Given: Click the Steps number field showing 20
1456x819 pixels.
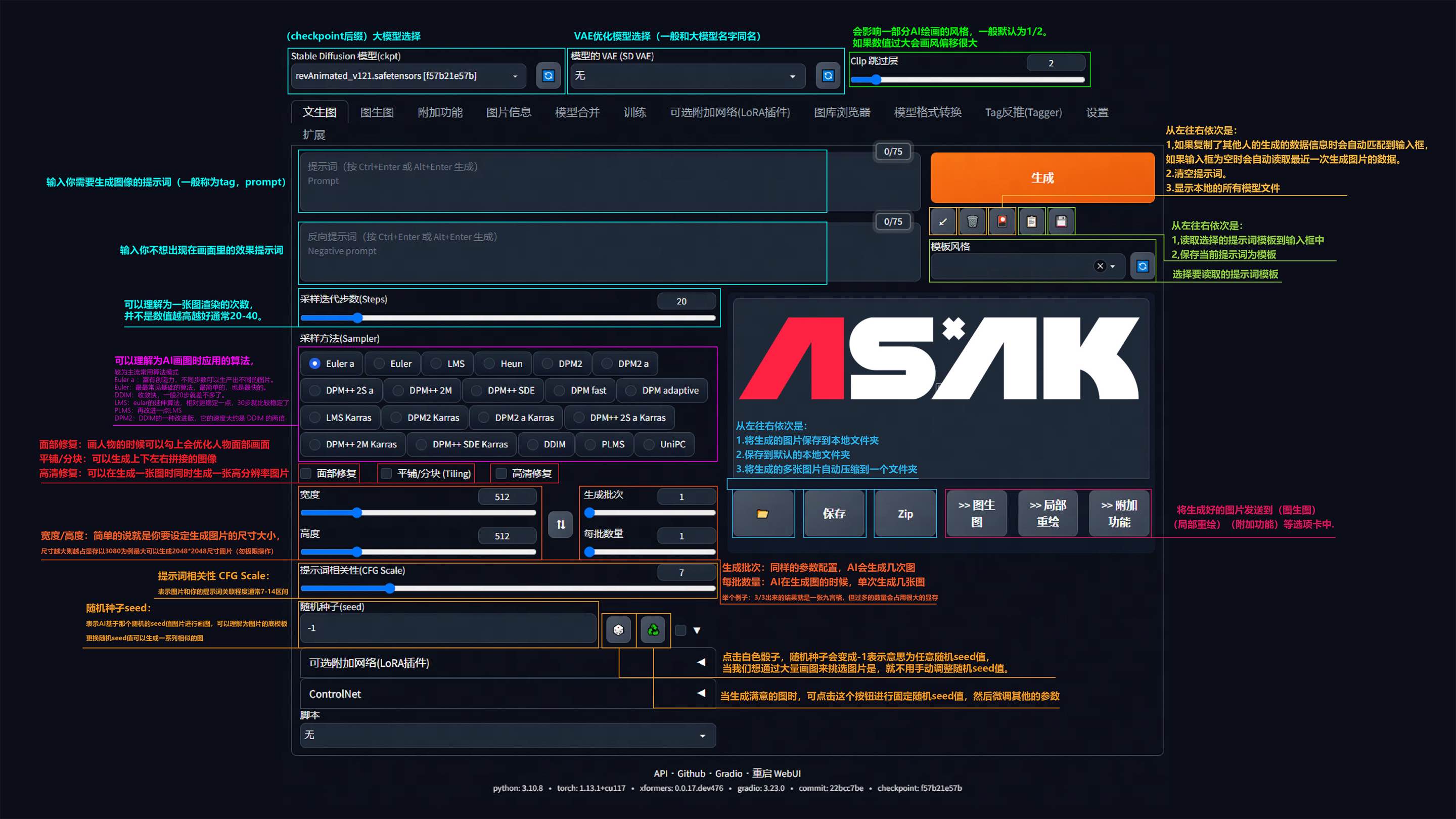Looking at the screenshot, I should point(686,301).
